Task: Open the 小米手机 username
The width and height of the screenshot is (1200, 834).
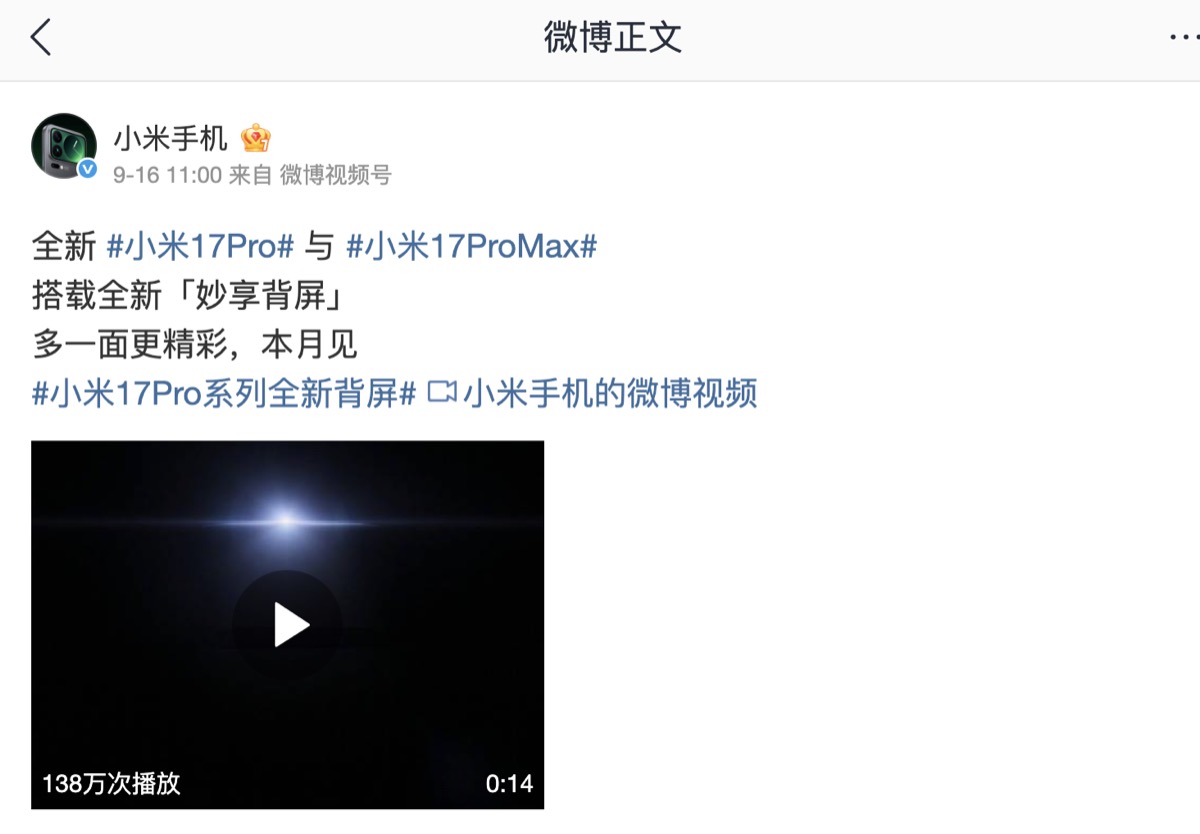Action: coord(171,138)
